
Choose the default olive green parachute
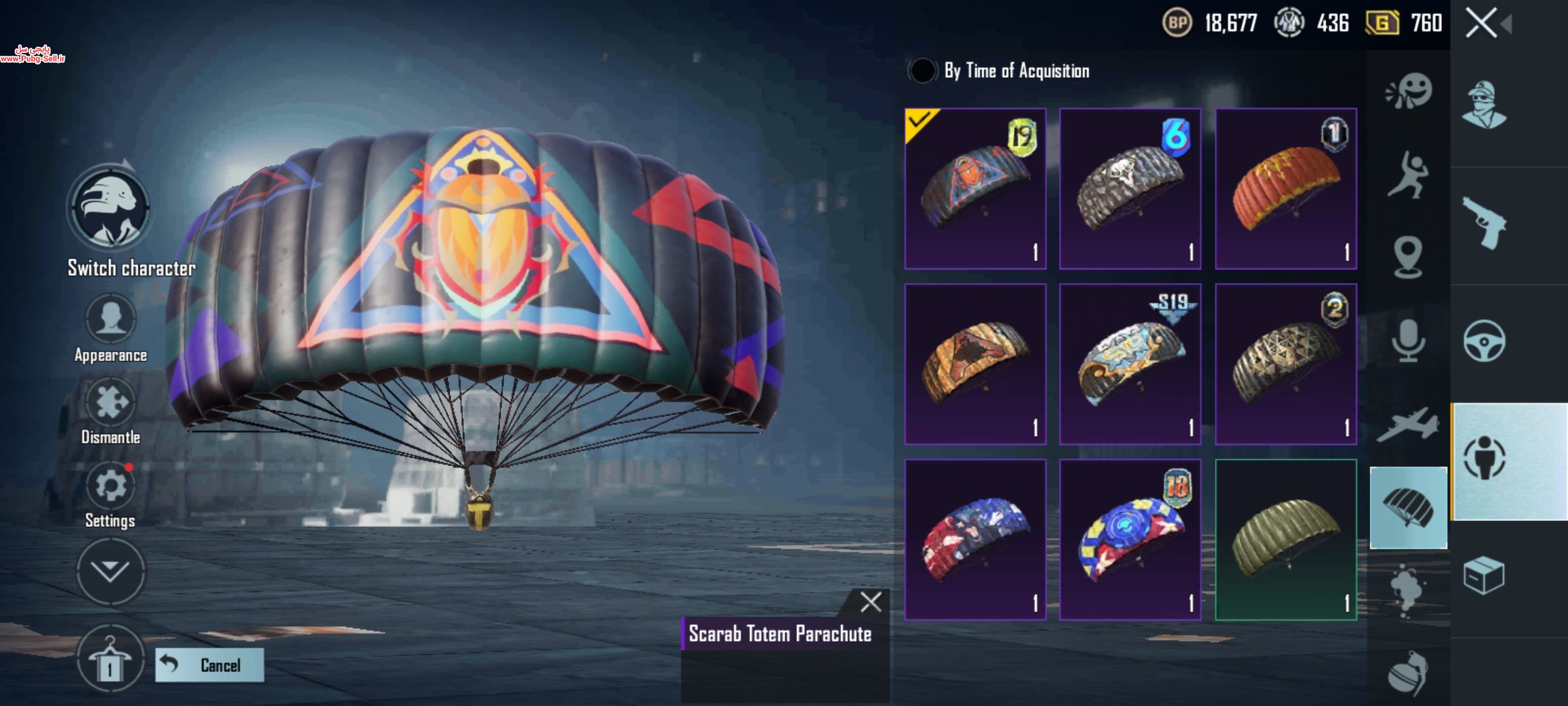tap(1286, 539)
